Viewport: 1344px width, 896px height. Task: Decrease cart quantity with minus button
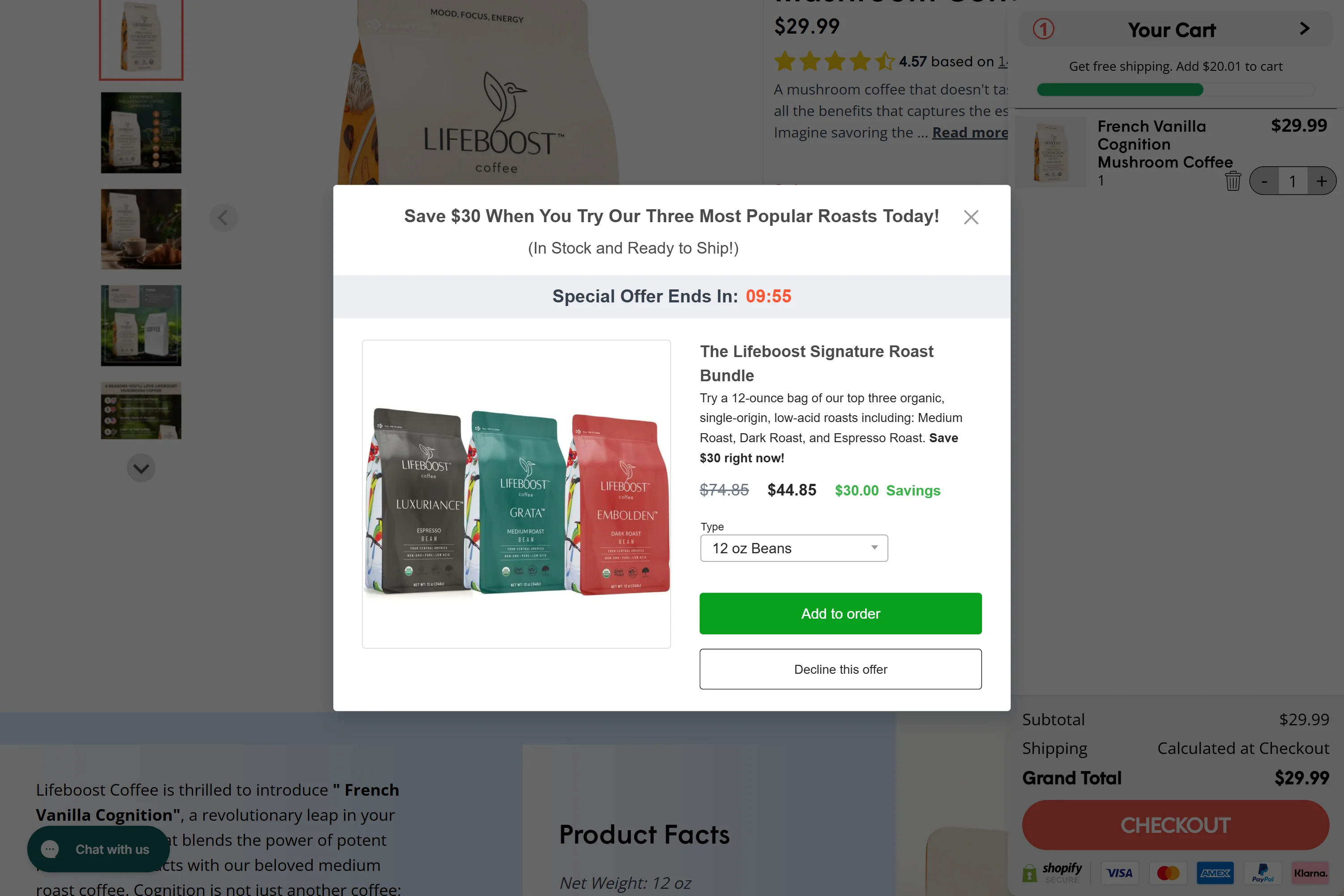click(x=1264, y=181)
